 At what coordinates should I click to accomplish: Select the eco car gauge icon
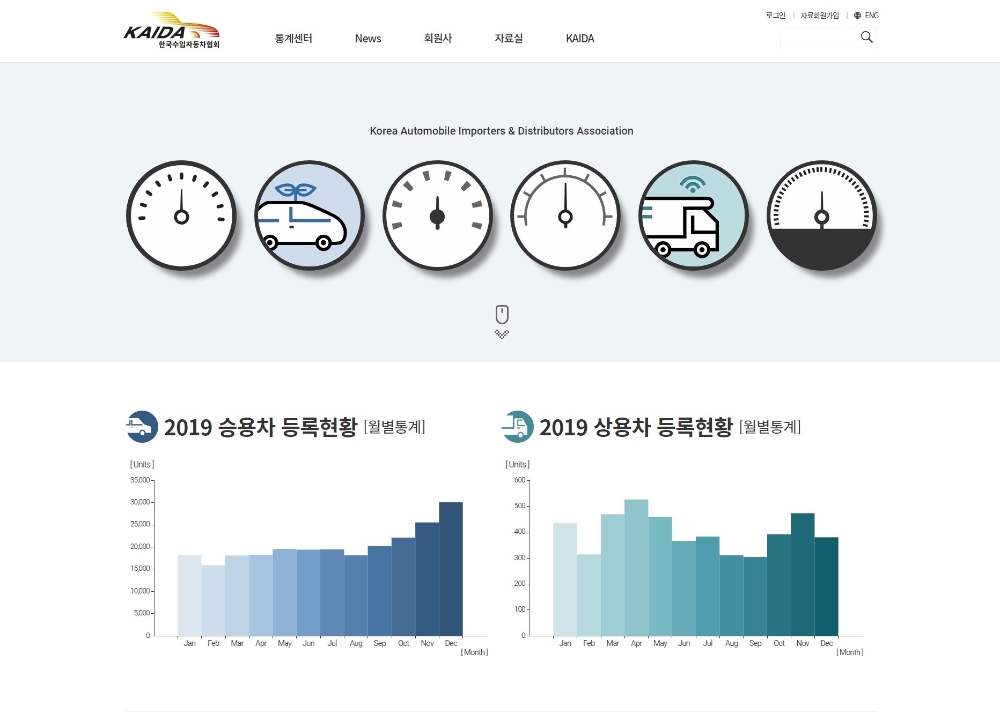click(309, 215)
